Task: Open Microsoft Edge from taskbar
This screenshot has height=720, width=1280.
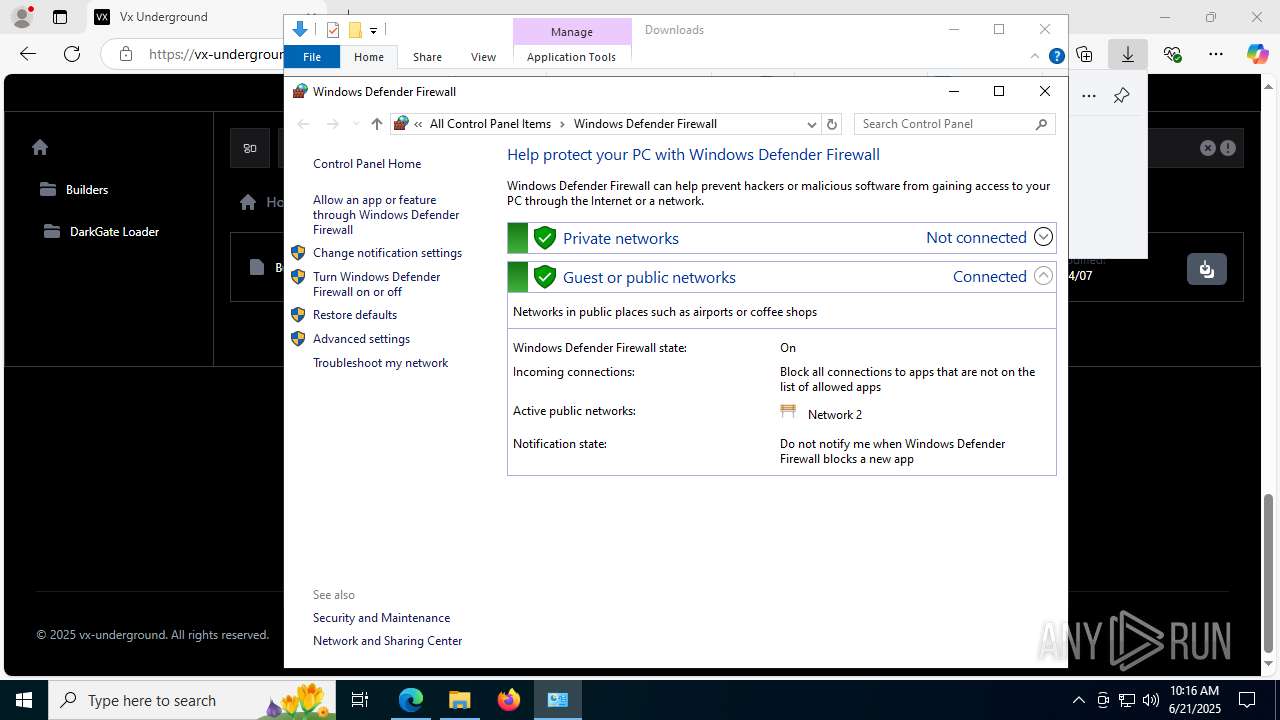Action: (x=411, y=700)
